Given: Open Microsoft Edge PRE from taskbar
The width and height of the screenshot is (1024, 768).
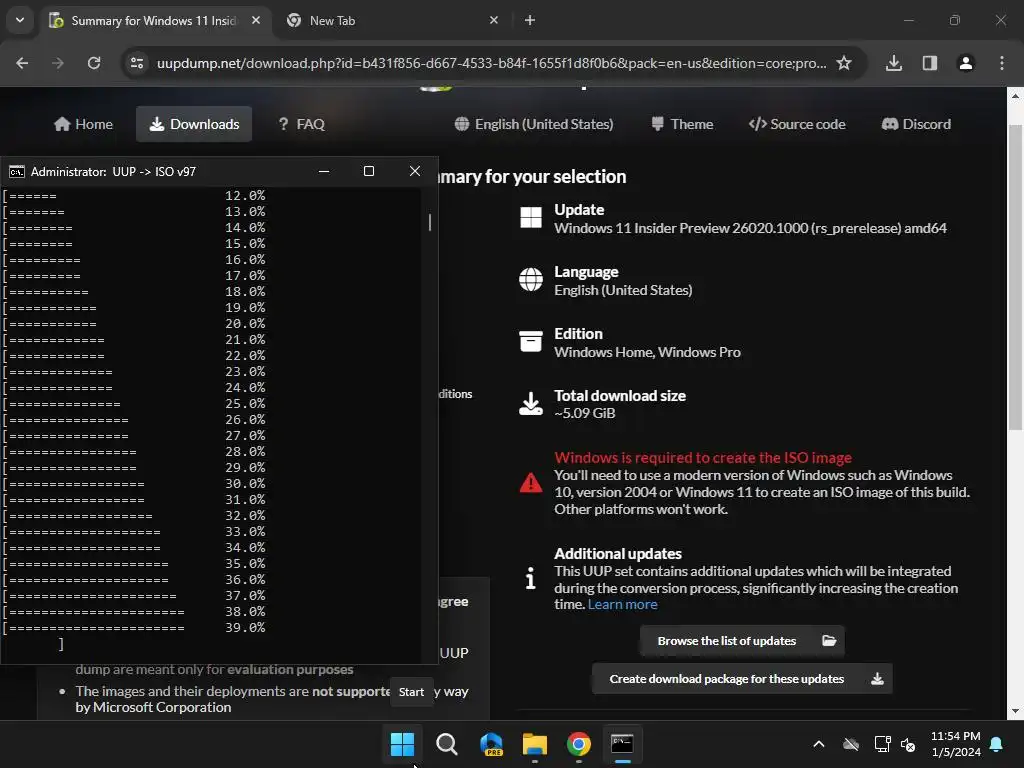Looking at the screenshot, I should pos(491,744).
